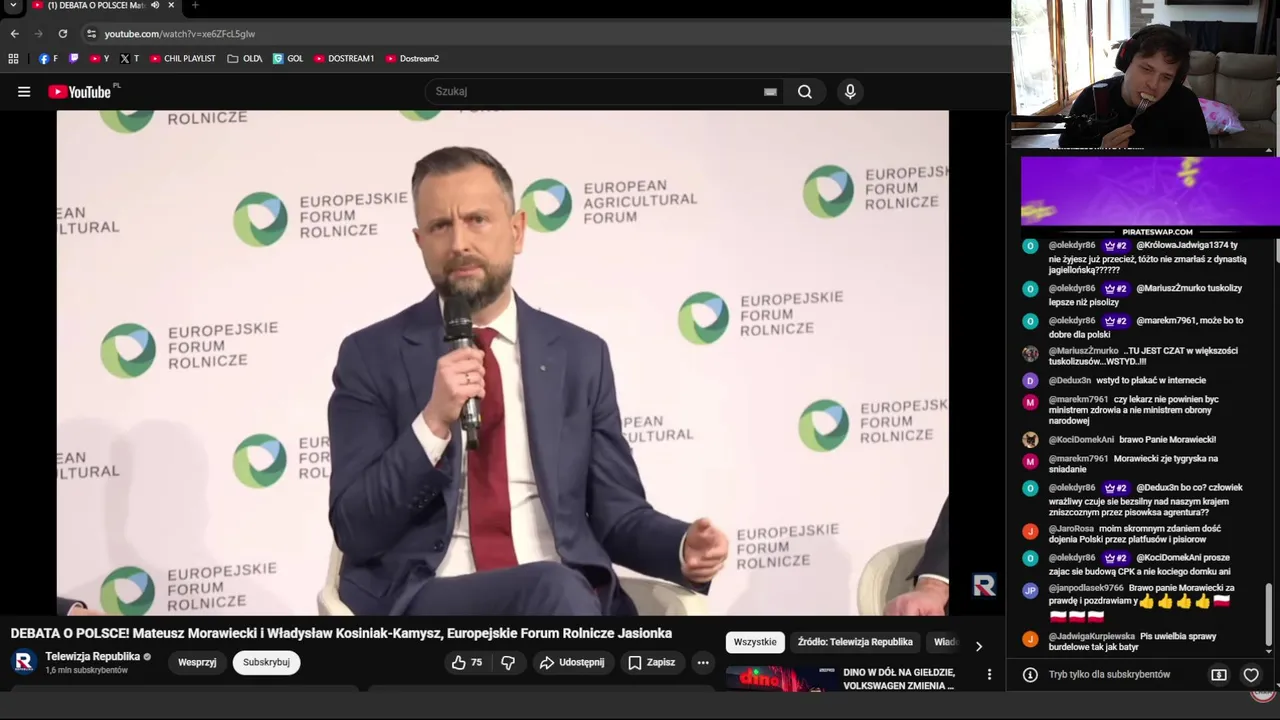The width and height of the screenshot is (1280, 720).
Task: Open the Telewizja Republika channel avatar
Action: point(24,662)
